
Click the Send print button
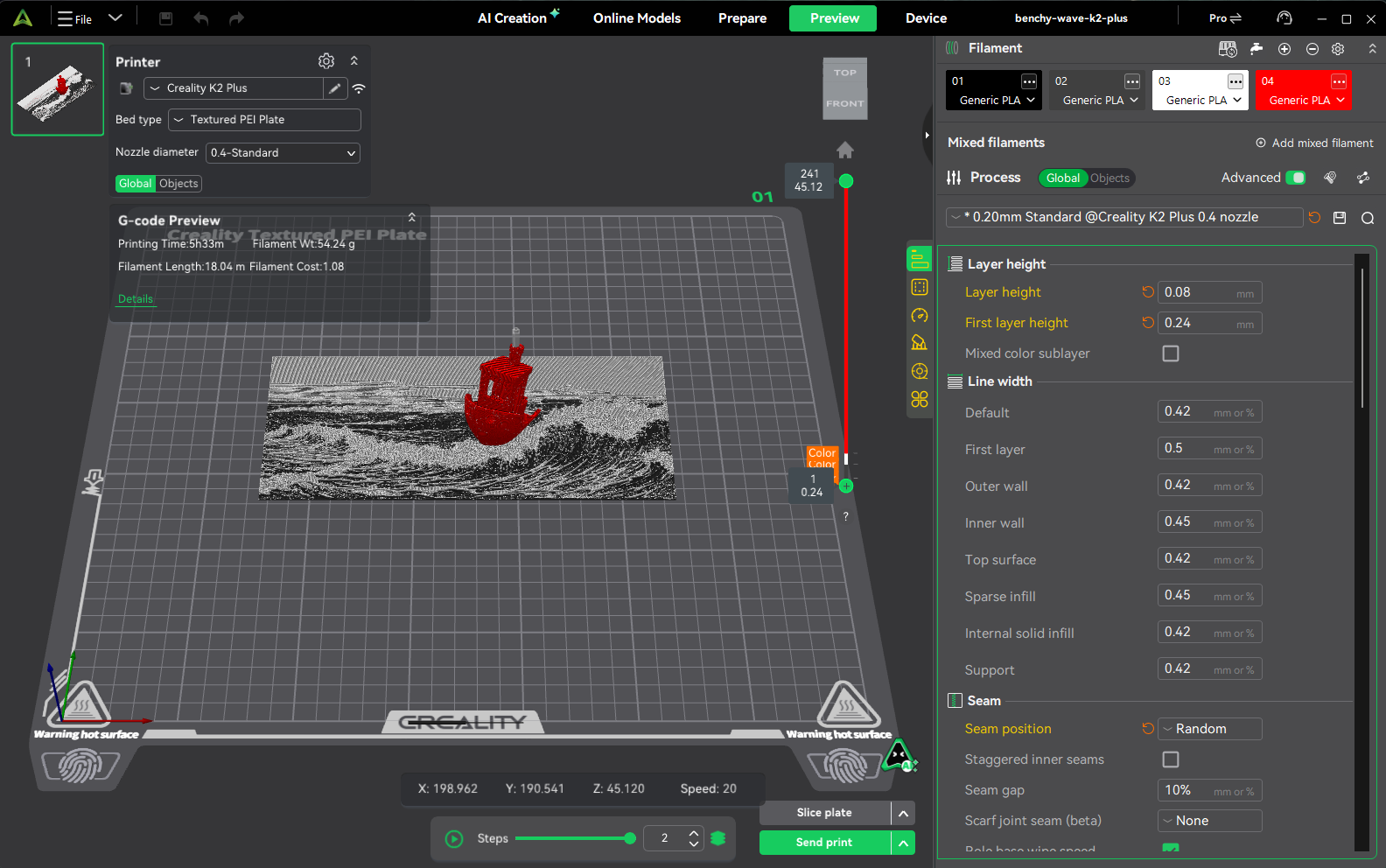(824, 843)
